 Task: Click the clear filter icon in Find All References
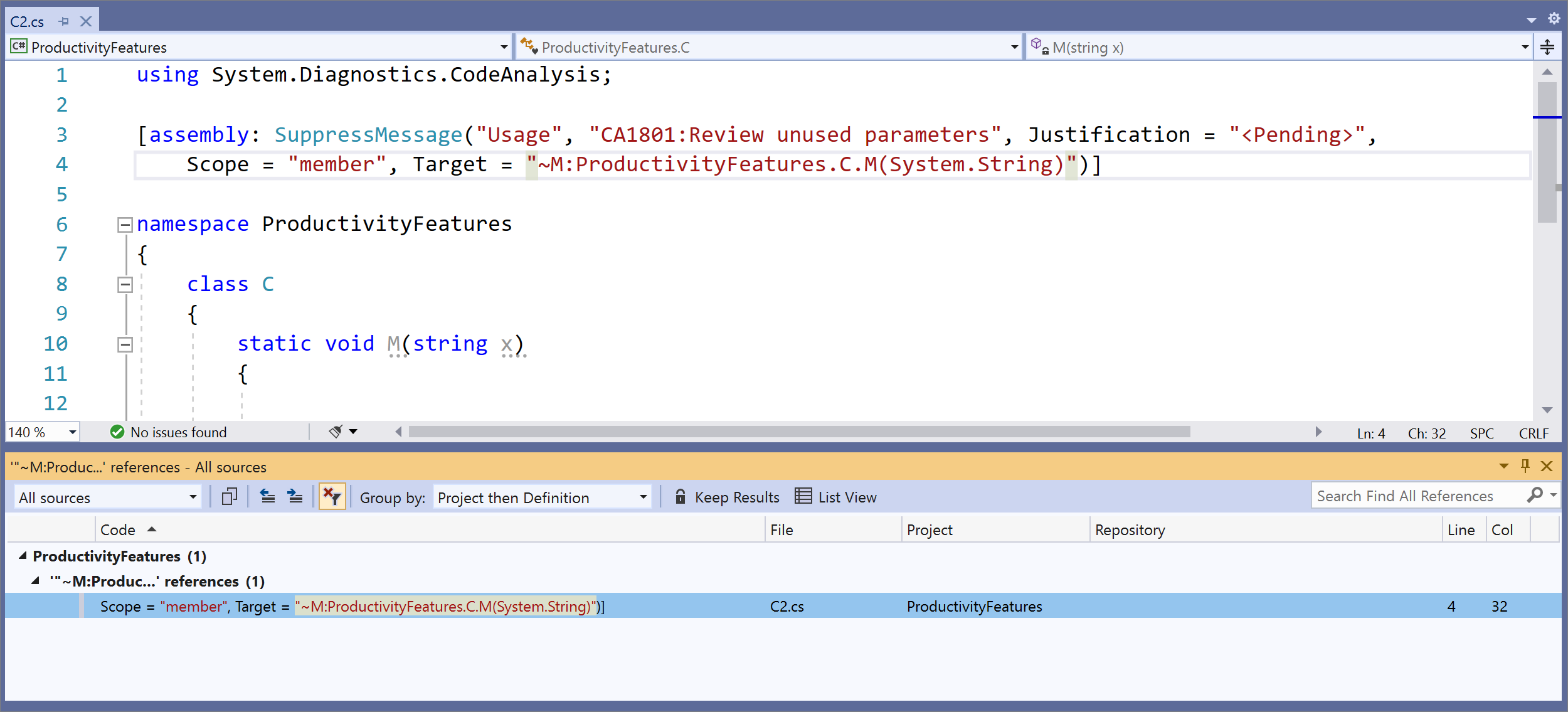334,496
